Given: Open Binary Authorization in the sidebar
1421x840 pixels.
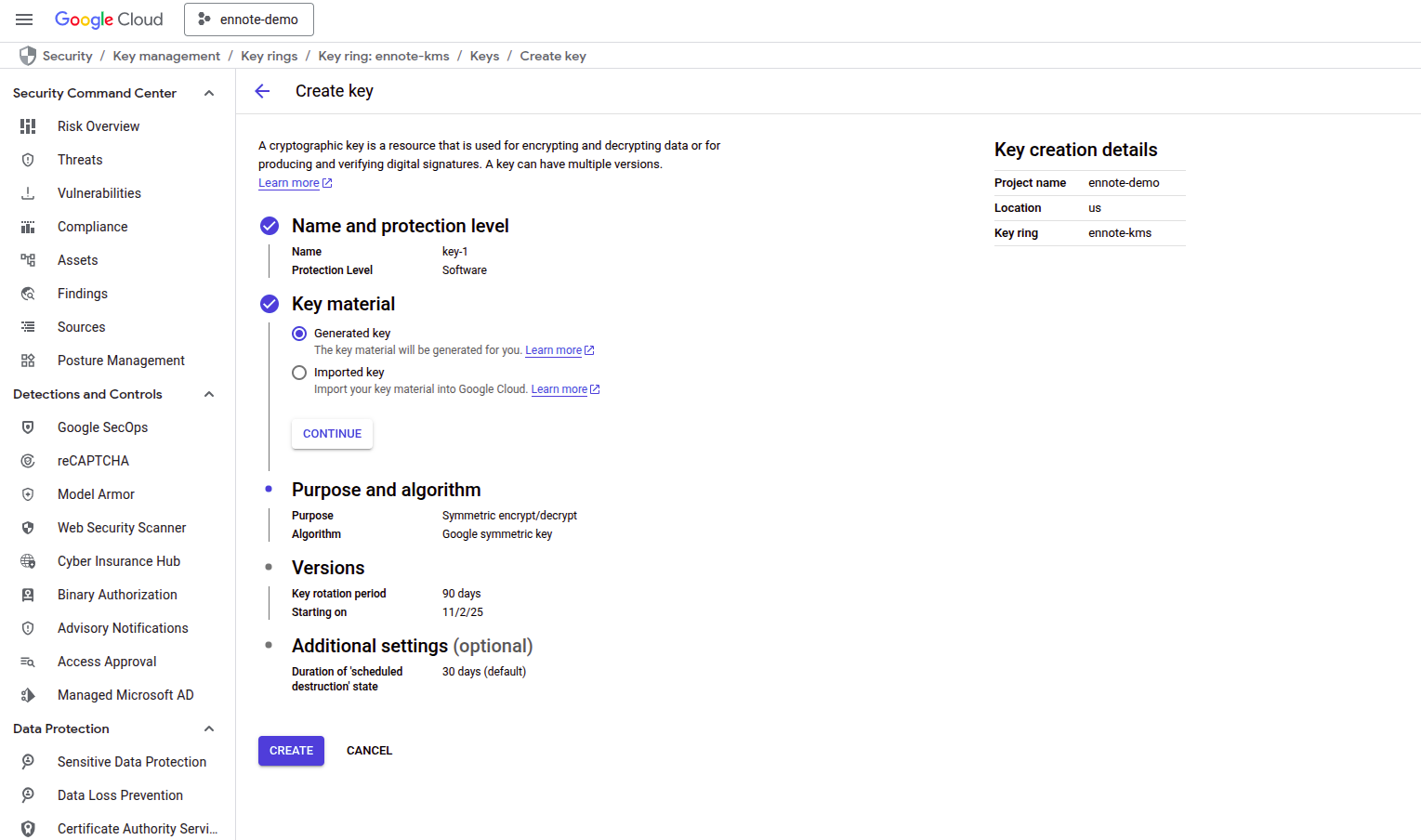Looking at the screenshot, I should coord(117,595).
